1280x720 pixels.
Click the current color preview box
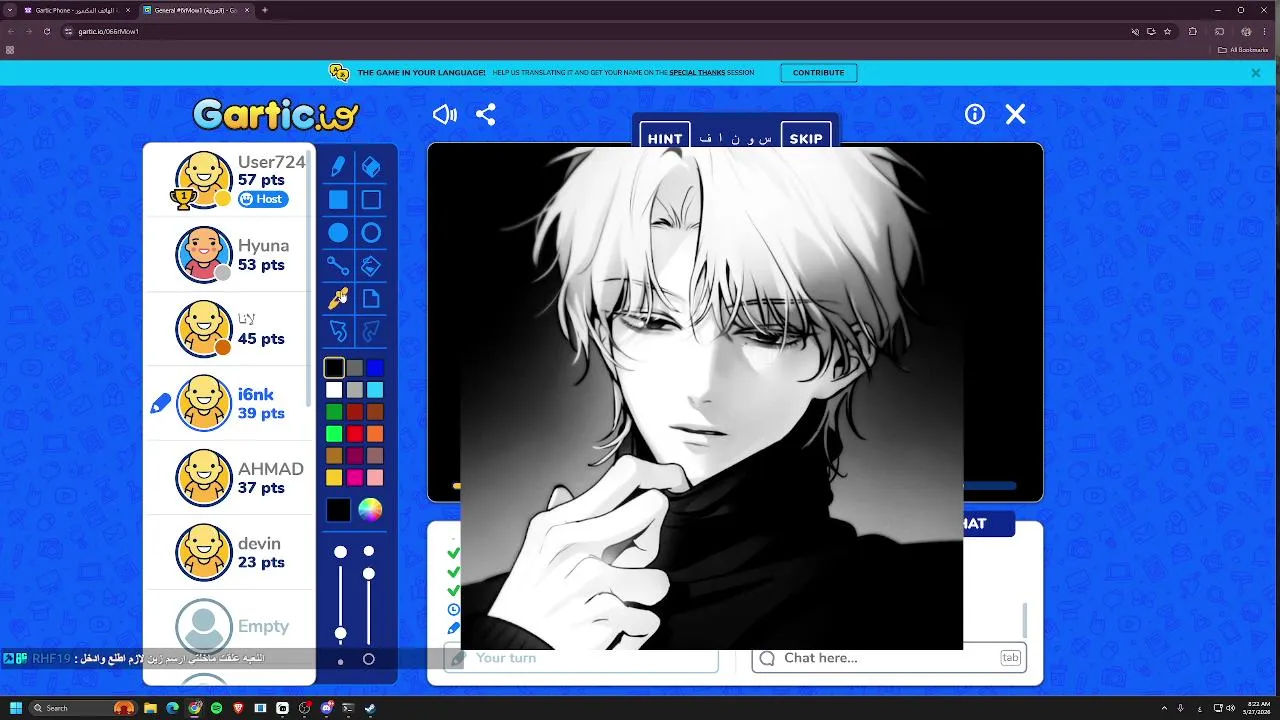[338, 510]
